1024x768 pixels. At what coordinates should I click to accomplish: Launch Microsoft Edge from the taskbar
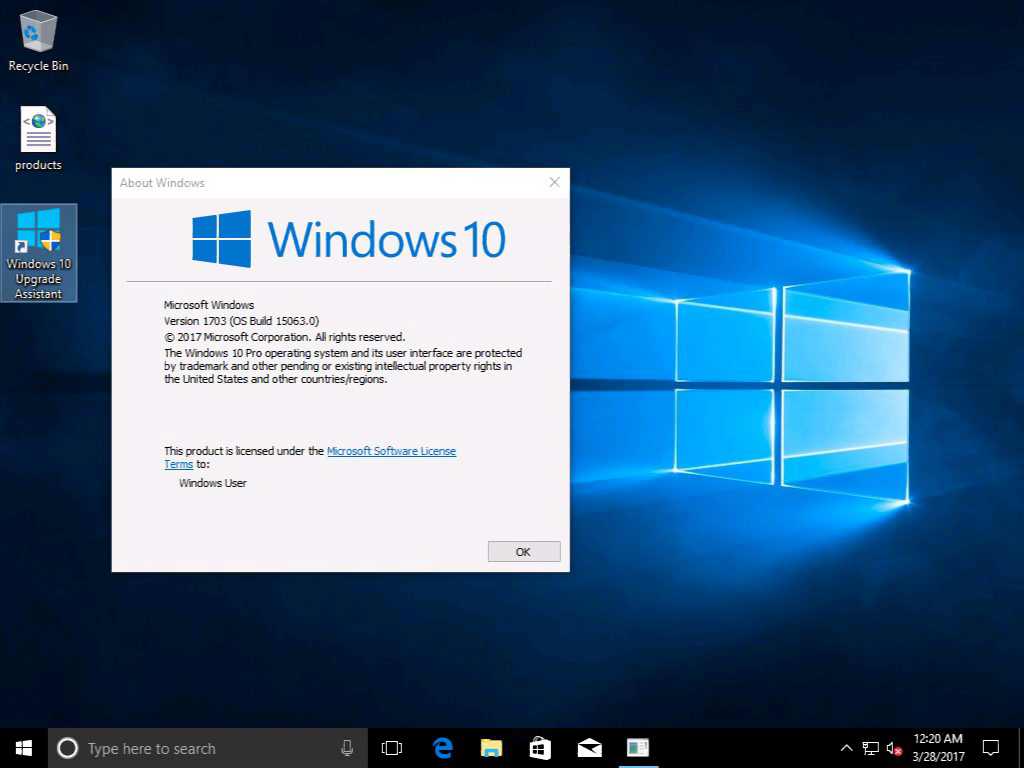click(x=443, y=748)
